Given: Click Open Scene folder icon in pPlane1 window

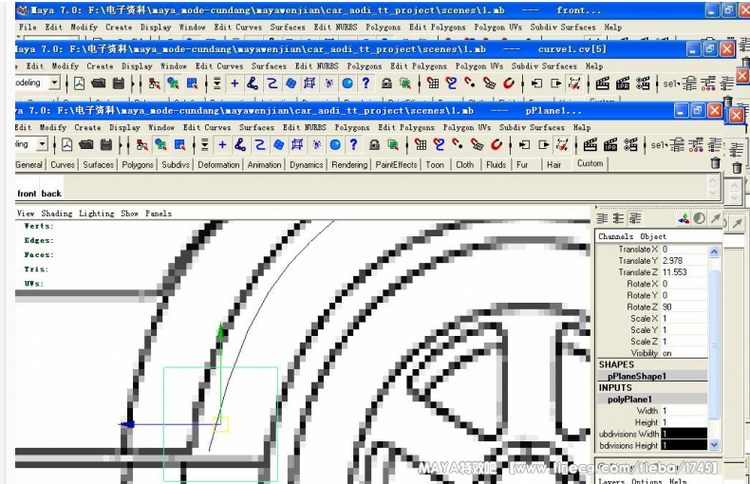Looking at the screenshot, I should click(x=86, y=144).
